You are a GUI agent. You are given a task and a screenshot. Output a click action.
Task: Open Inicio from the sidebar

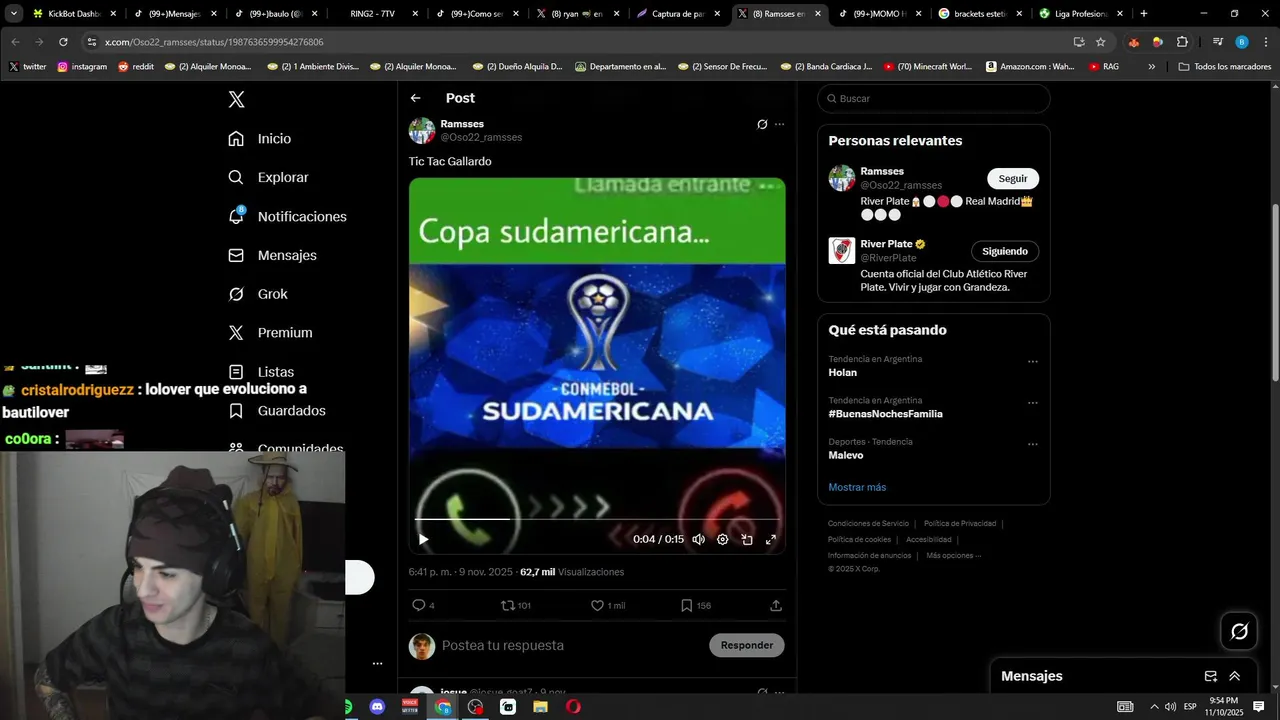(260, 139)
